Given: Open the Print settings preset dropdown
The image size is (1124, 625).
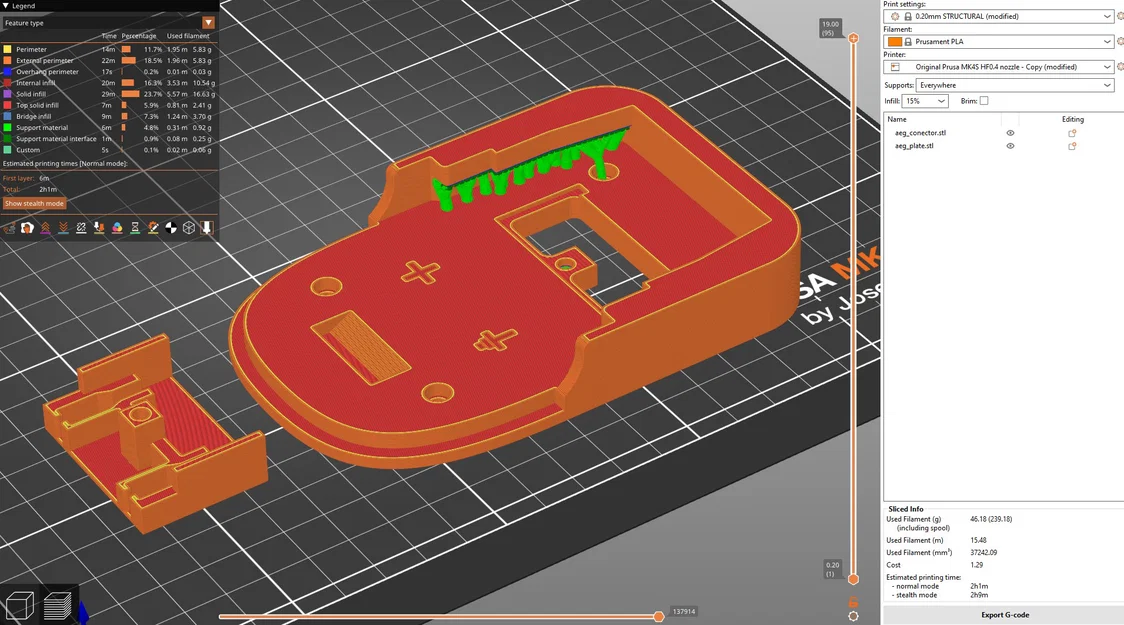Looking at the screenshot, I should tap(999, 16).
